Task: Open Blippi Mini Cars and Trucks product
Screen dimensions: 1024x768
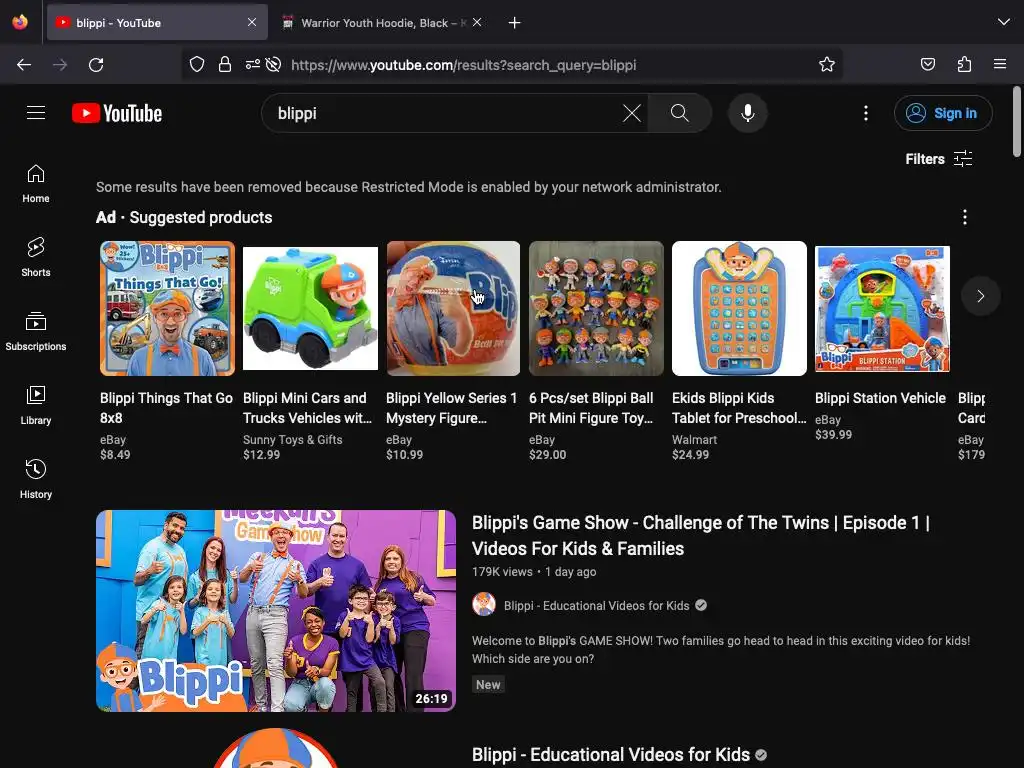Action: click(x=308, y=408)
